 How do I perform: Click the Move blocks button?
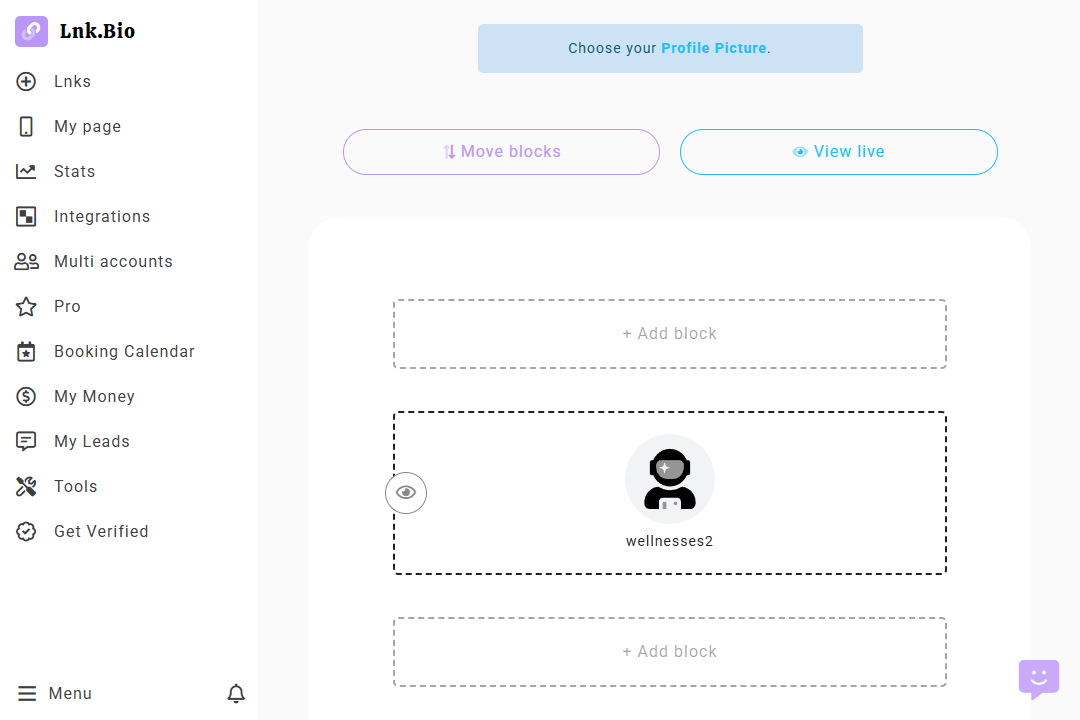click(x=500, y=151)
